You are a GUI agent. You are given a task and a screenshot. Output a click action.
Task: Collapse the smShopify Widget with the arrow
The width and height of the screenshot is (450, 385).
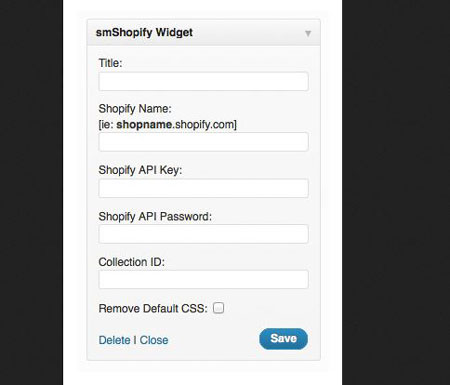click(x=308, y=33)
